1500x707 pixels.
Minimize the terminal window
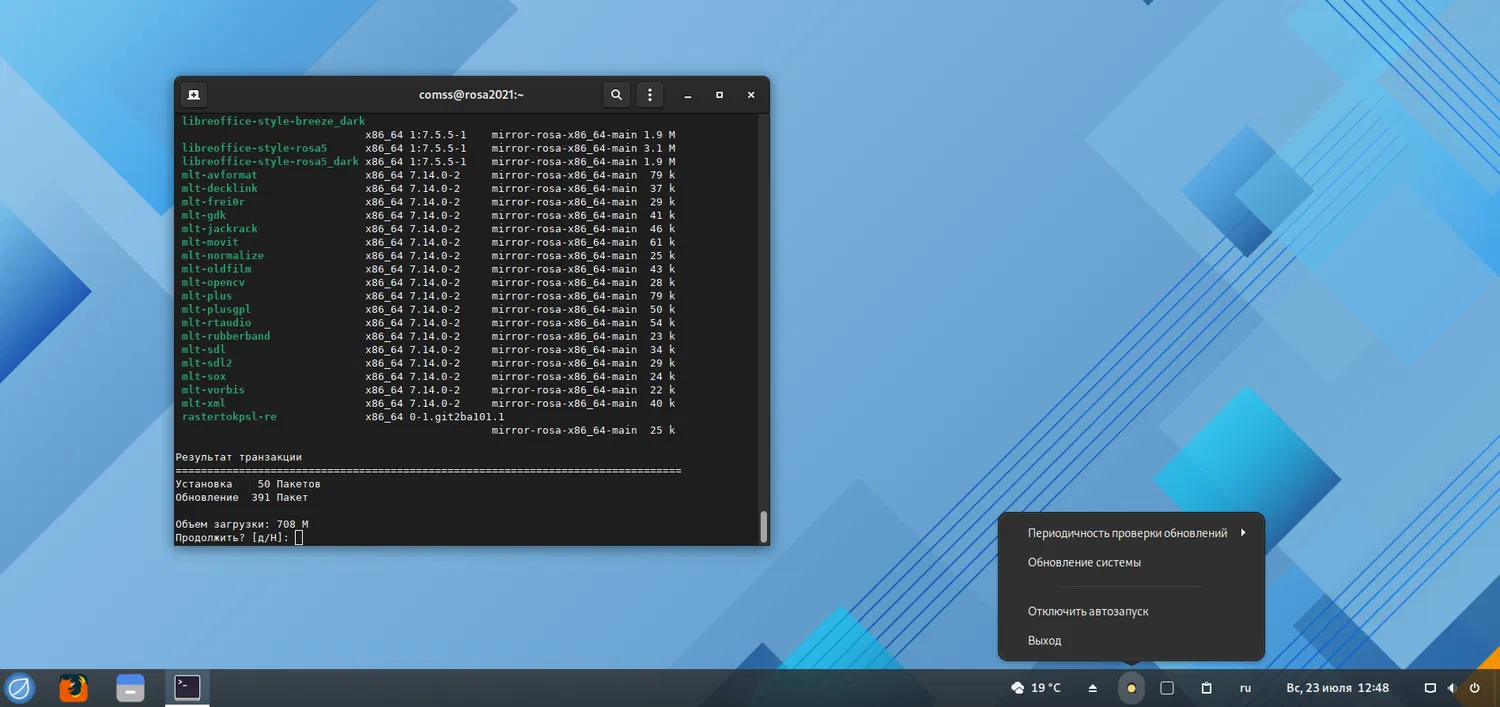(x=688, y=95)
